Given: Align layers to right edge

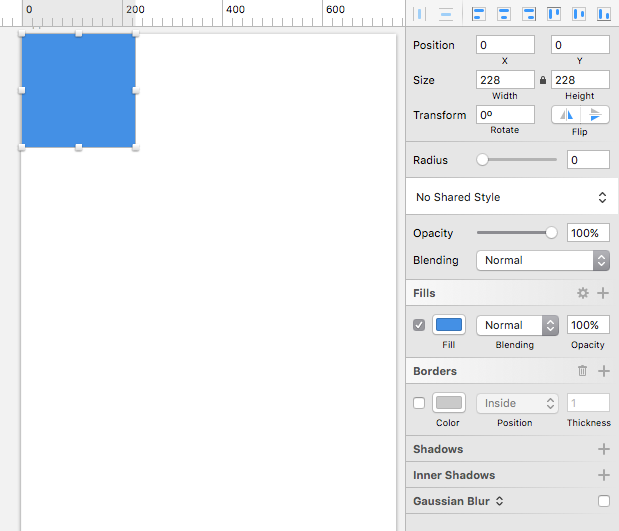Looking at the screenshot, I should (x=529, y=14).
